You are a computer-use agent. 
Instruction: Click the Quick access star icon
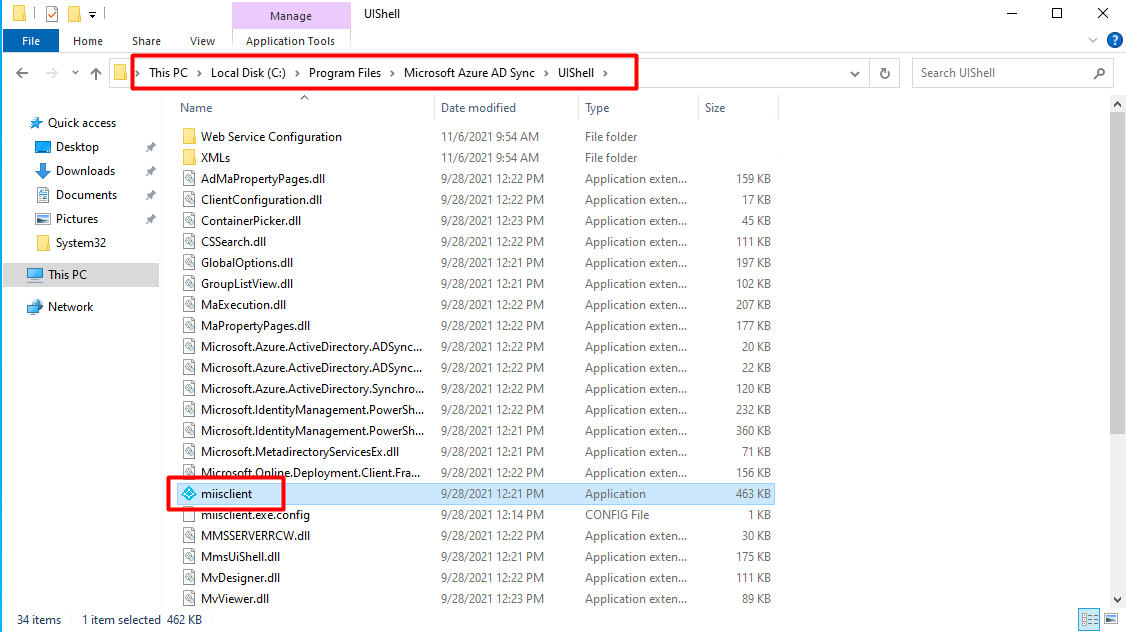pyautogui.click(x=36, y=123)
